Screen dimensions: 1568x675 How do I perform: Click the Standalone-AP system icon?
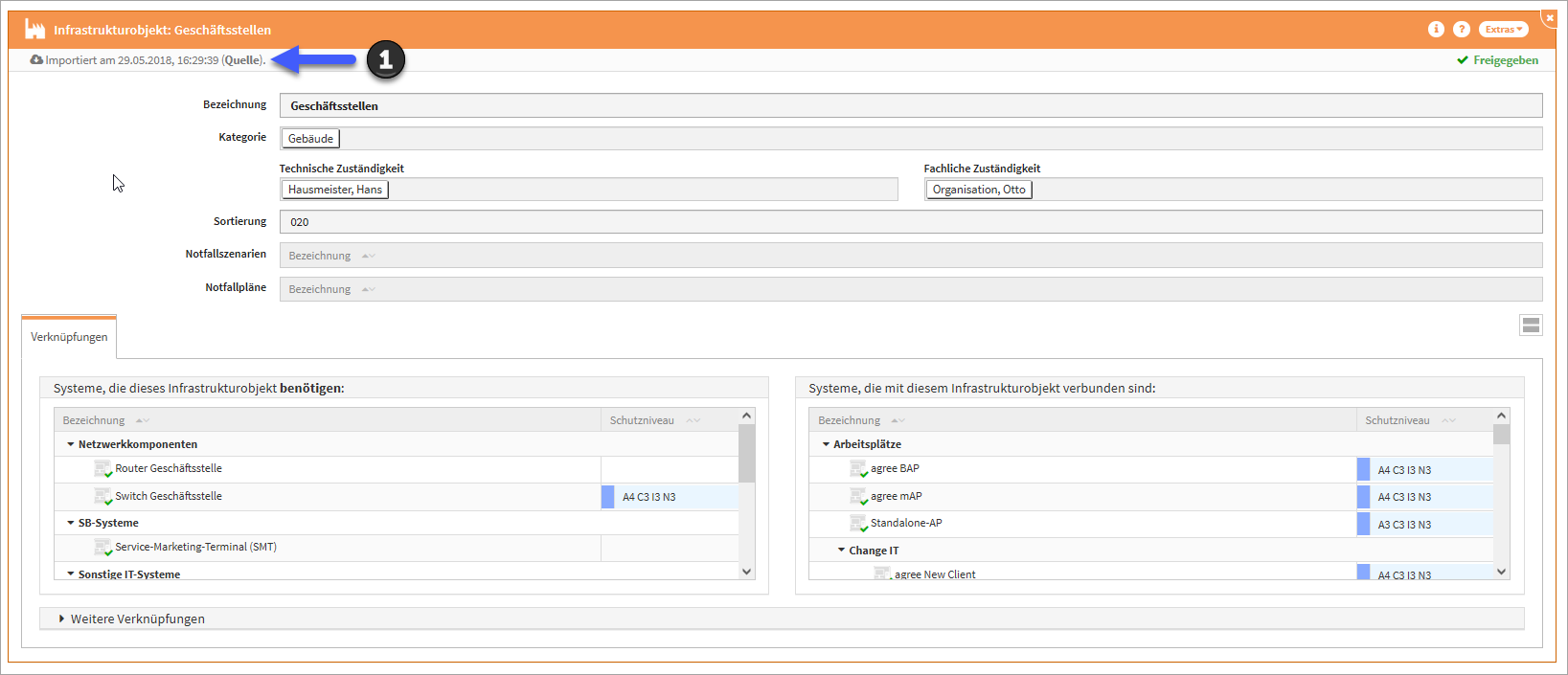tap(858, 524)
